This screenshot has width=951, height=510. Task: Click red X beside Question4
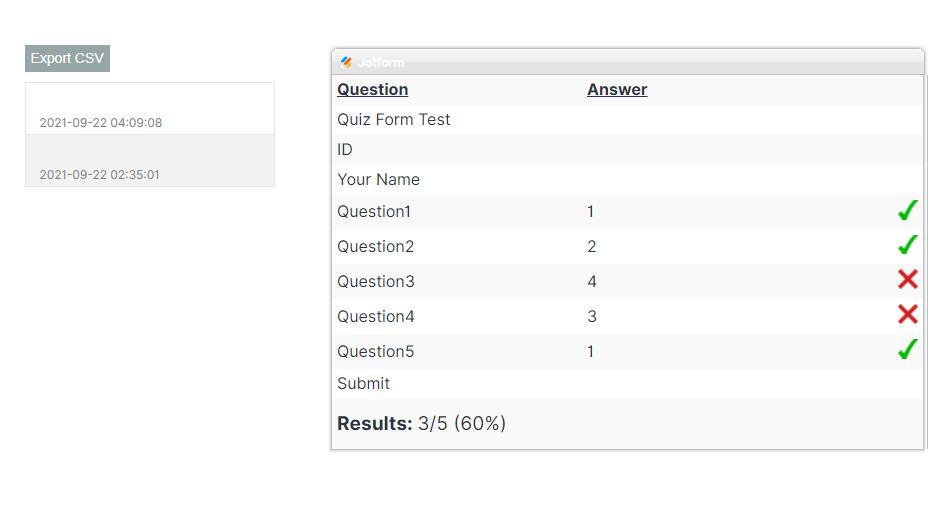point(907,316)
